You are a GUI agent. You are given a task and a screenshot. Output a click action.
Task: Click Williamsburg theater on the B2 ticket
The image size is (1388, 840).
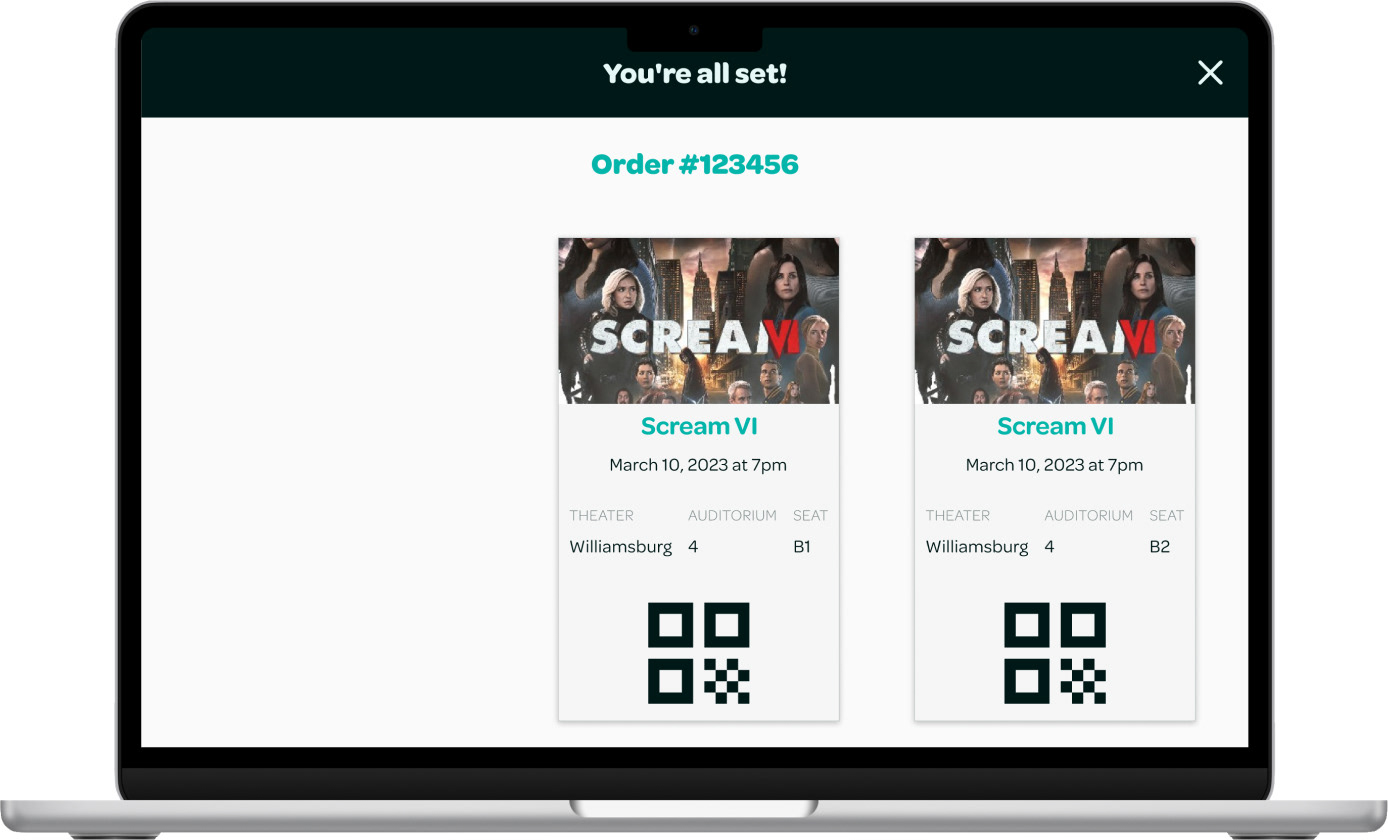pyautogui.click(x=977, y=547)
